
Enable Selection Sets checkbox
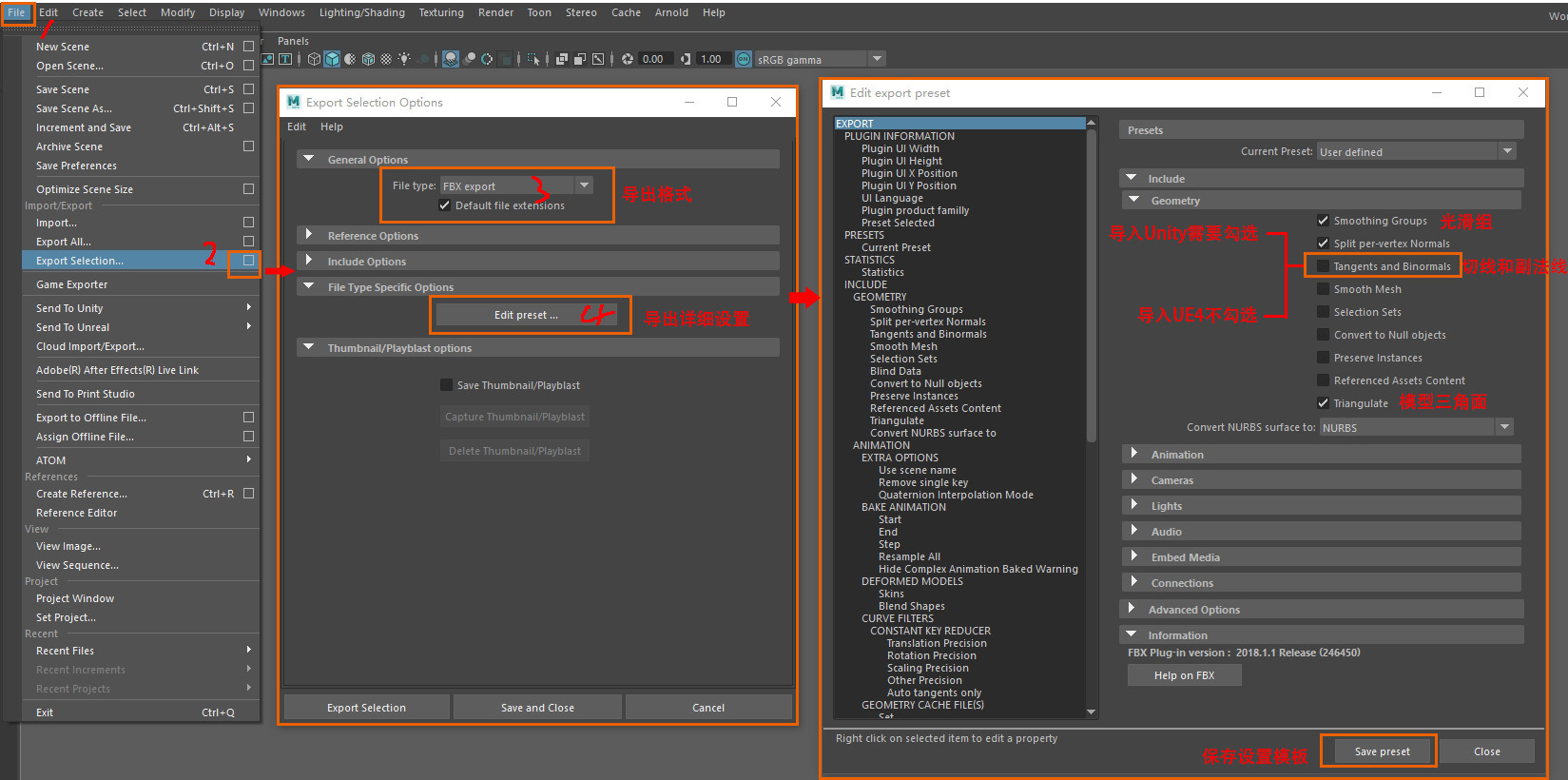[1323, 311]
